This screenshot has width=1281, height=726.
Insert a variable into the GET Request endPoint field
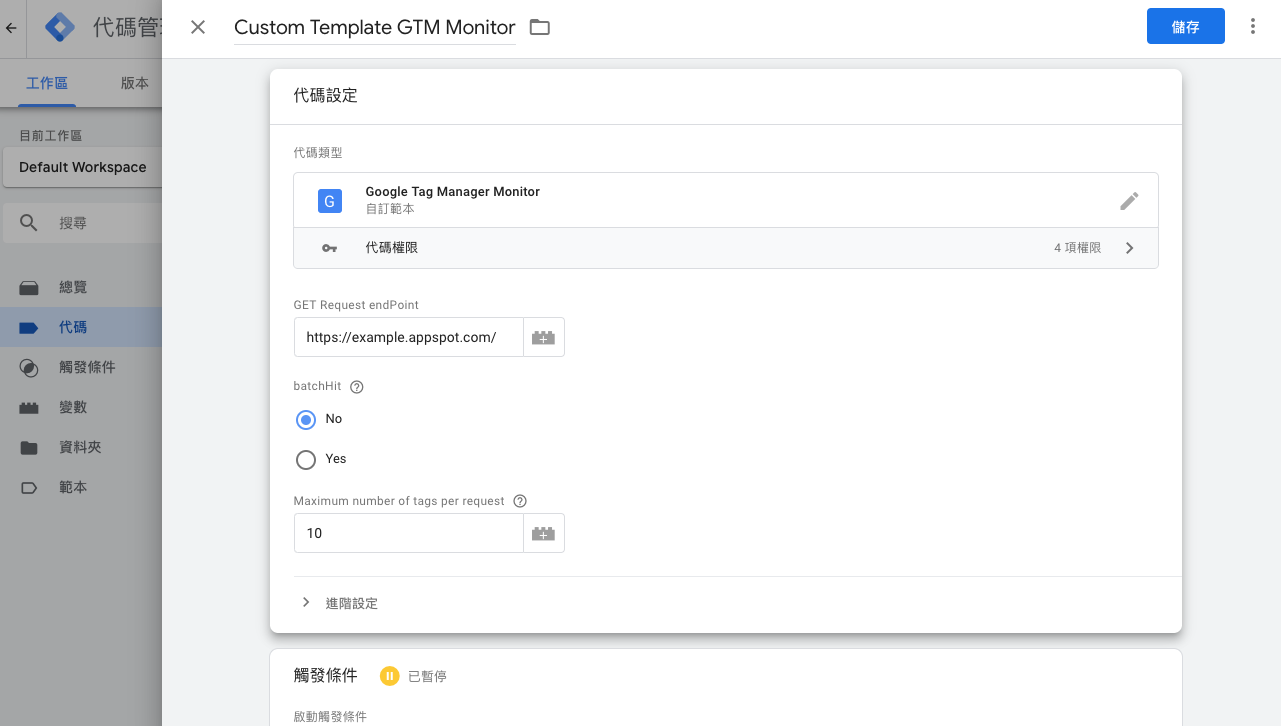pyautogui.click(x=544, y=337)
